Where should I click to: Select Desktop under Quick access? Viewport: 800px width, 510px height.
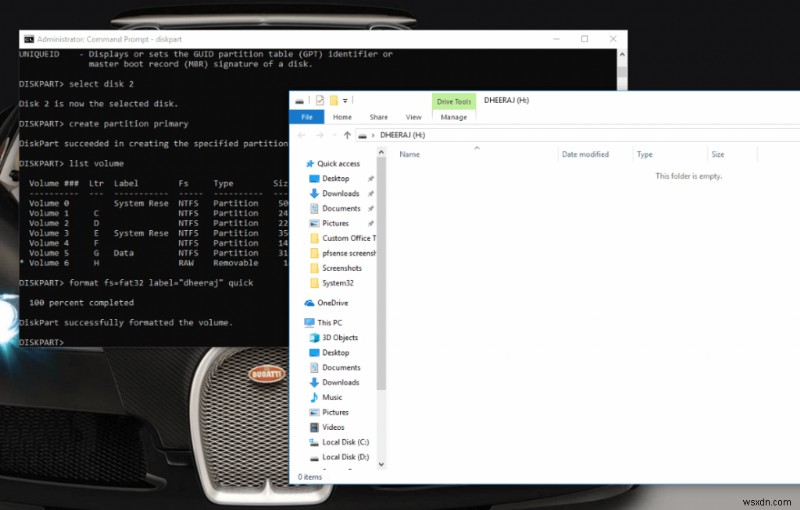coord(335,178)
